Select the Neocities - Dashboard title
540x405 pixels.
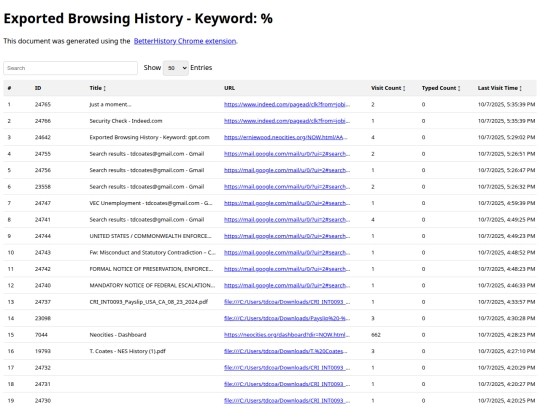(118, 335)
